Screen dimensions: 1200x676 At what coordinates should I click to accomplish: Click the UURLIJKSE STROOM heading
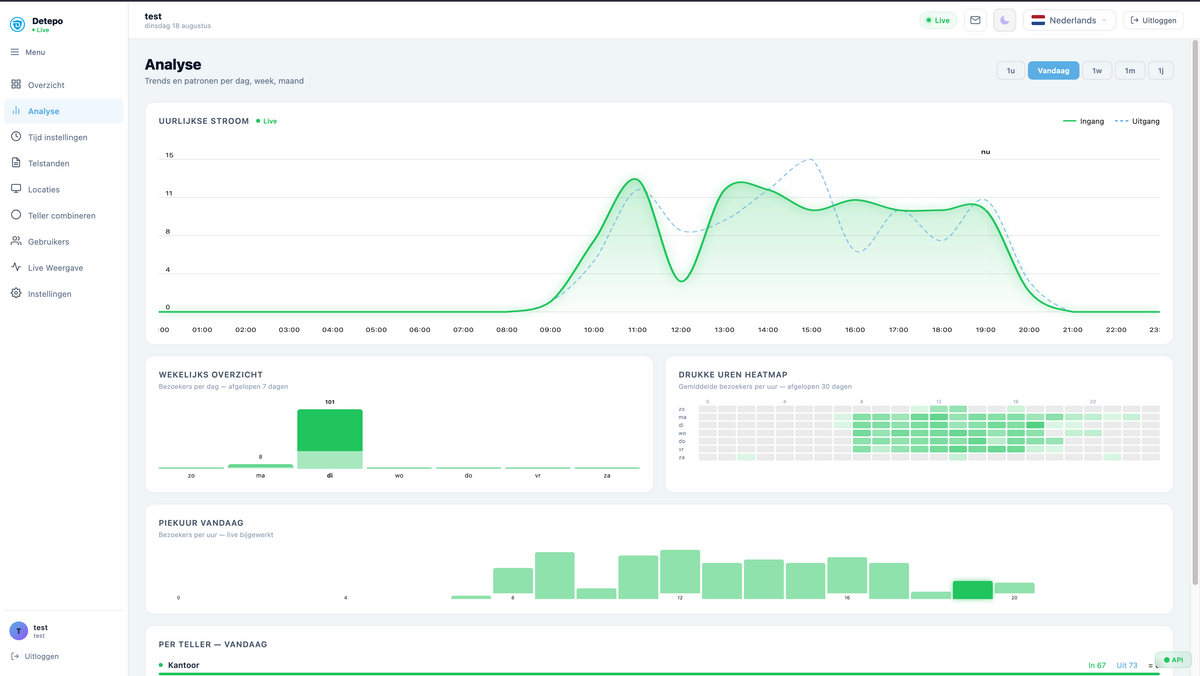[x=204, y=121]
